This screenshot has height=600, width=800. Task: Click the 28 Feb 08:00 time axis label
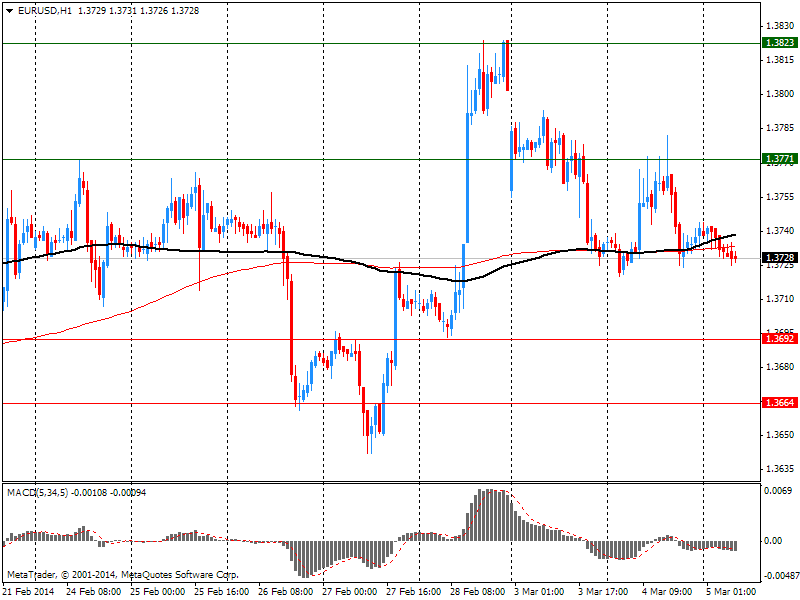pos(478,591)
